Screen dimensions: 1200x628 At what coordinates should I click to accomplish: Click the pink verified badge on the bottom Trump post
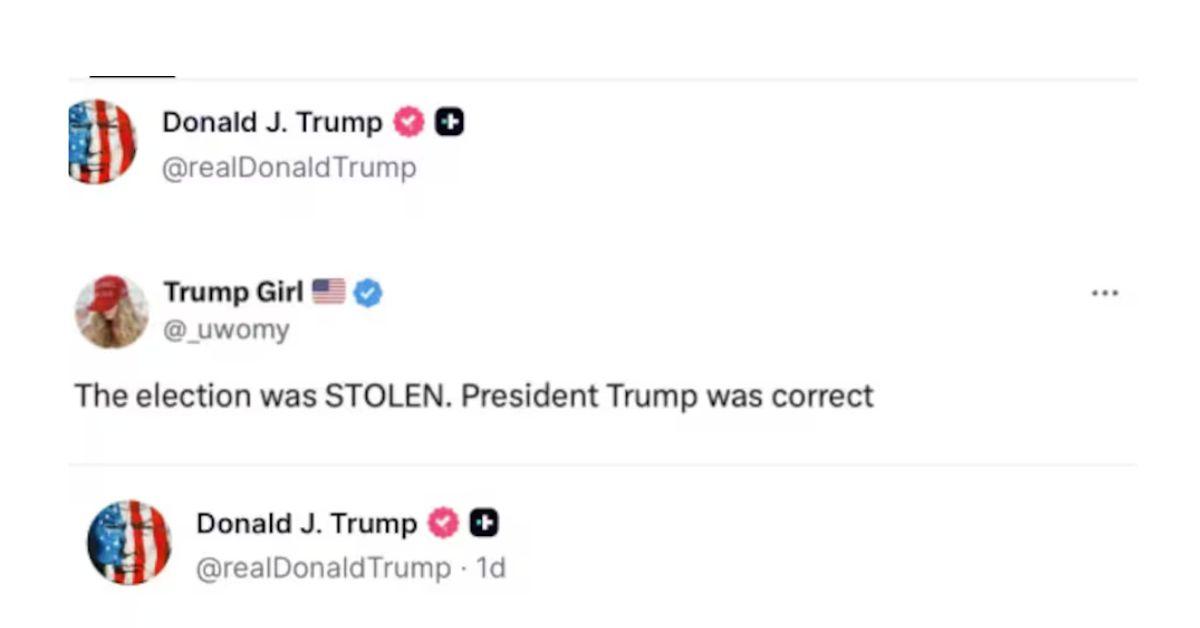[443, 523]
